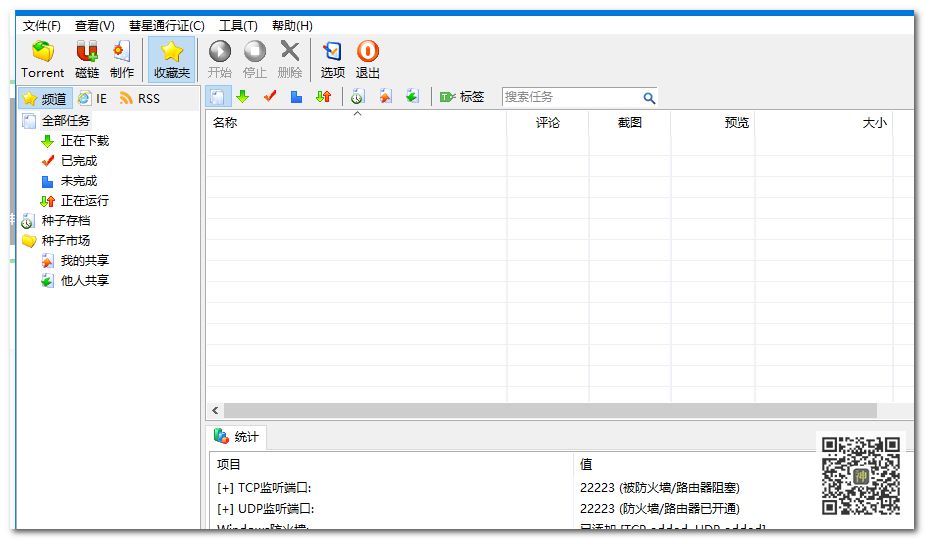Viewport: 925px width, 540px height.
Task: Show torrent archive clock icon
Action: click(x=357, y=96)
